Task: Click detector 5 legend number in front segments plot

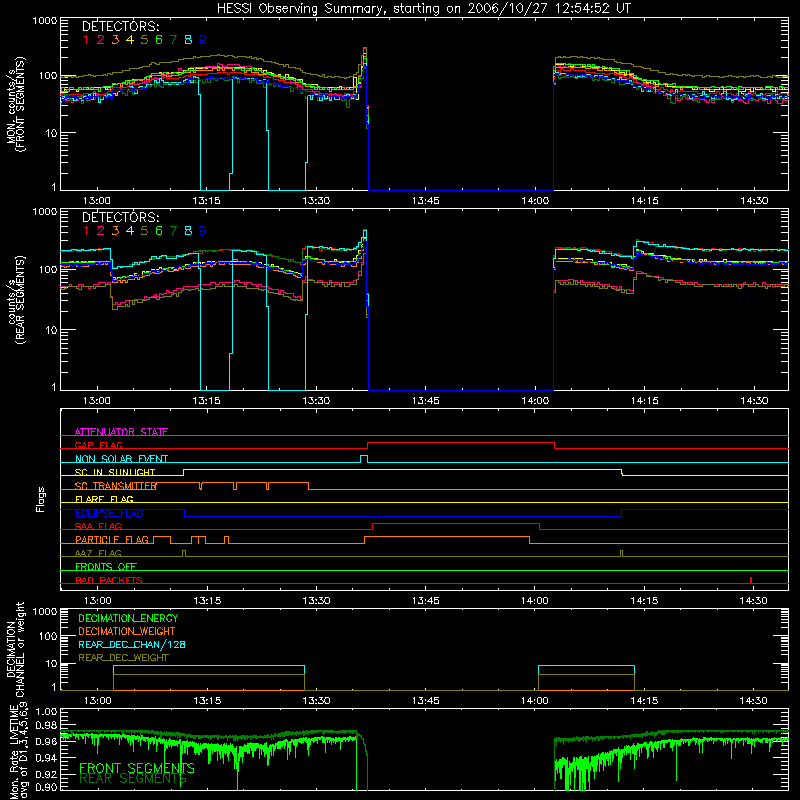Action: tap(144, 39)
